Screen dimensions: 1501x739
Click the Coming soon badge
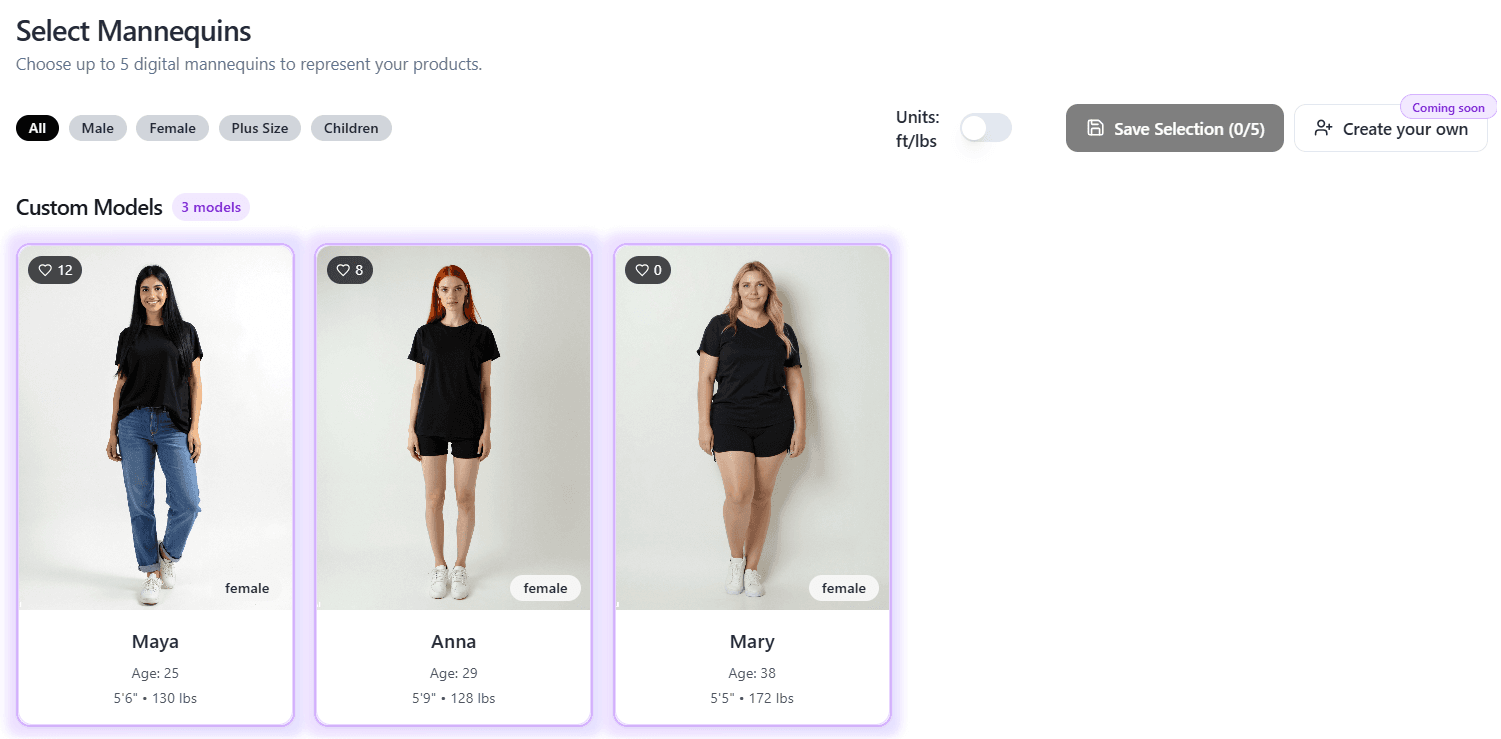pyautogui.click(x=1447, y=106)
